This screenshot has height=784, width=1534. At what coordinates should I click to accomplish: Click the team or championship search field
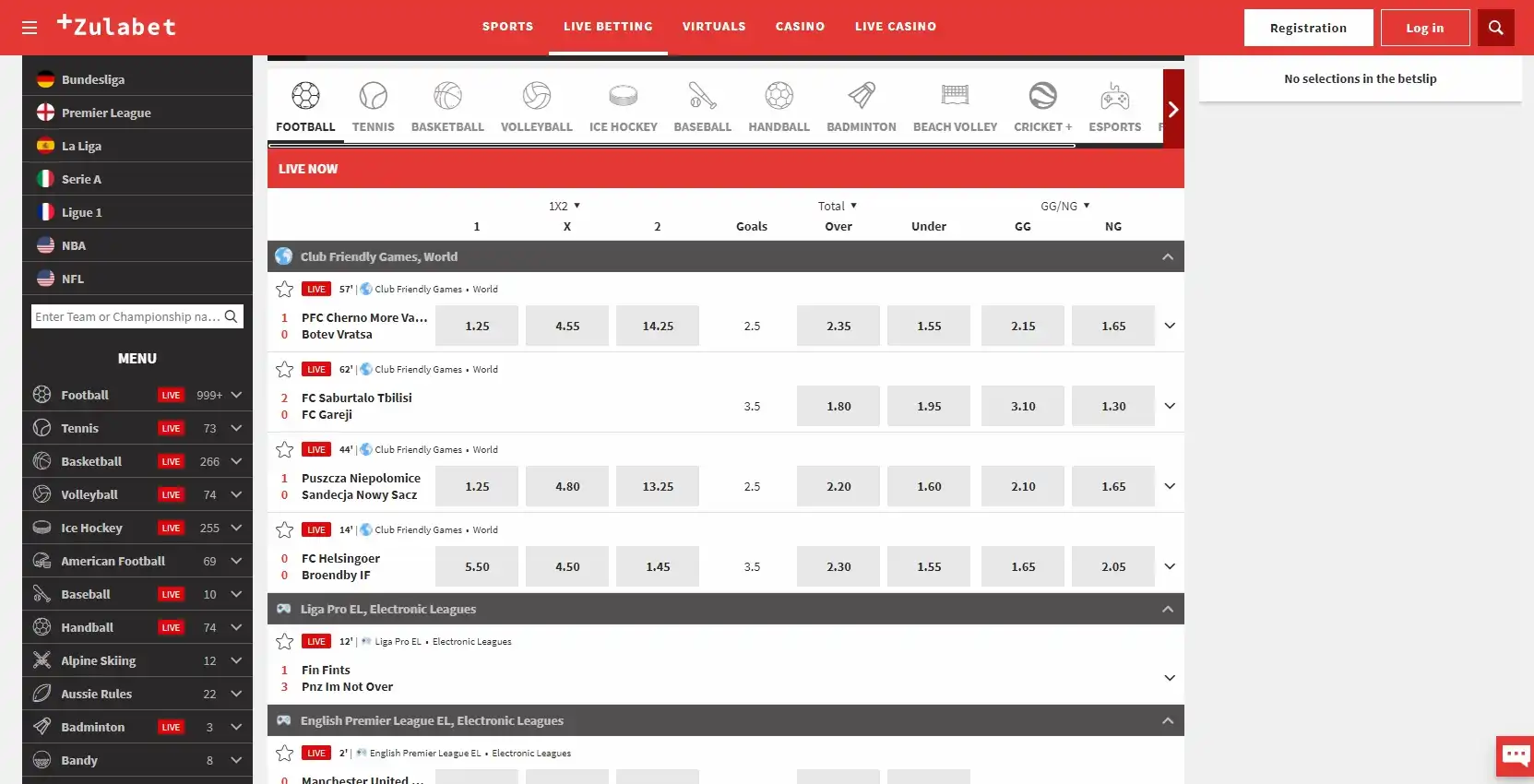click(x=127, y=317)
